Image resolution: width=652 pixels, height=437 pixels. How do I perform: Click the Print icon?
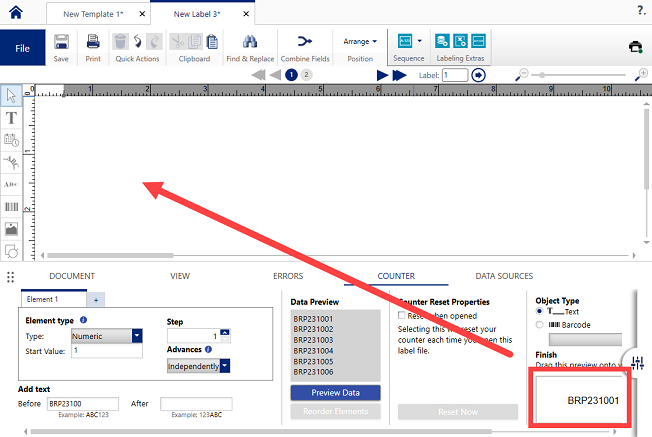click(93, 42)
